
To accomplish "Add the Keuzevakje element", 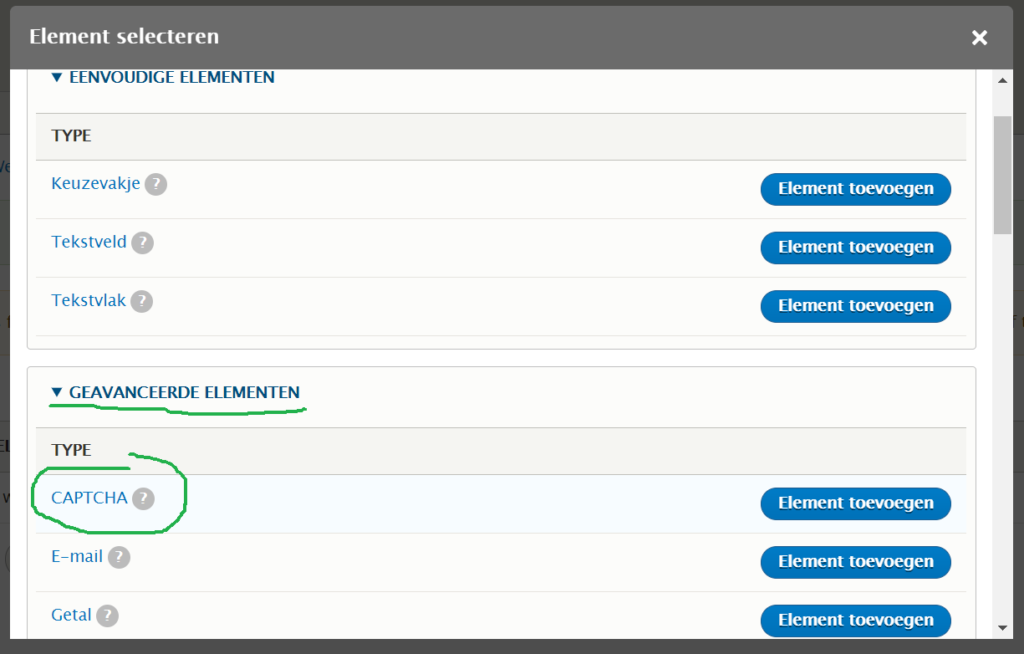I will tap(855, 189).
